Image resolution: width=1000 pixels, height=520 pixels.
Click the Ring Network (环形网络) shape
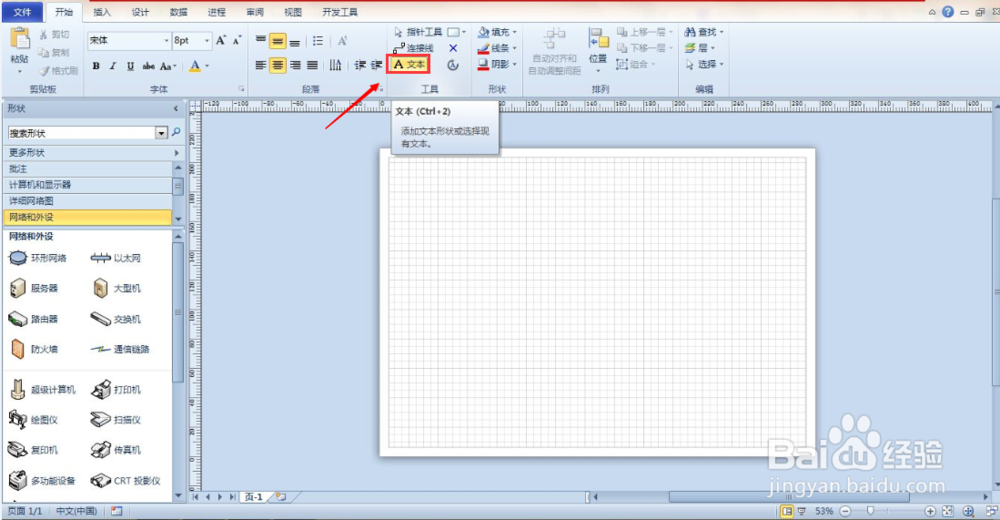click(38, 258)
